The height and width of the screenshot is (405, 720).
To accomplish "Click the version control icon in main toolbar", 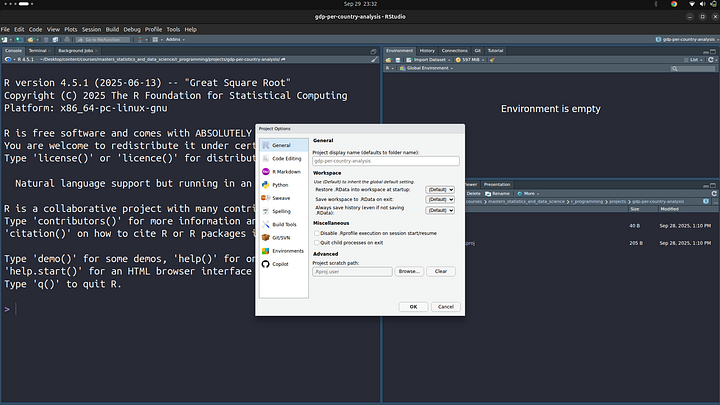I will coord(140,39).
